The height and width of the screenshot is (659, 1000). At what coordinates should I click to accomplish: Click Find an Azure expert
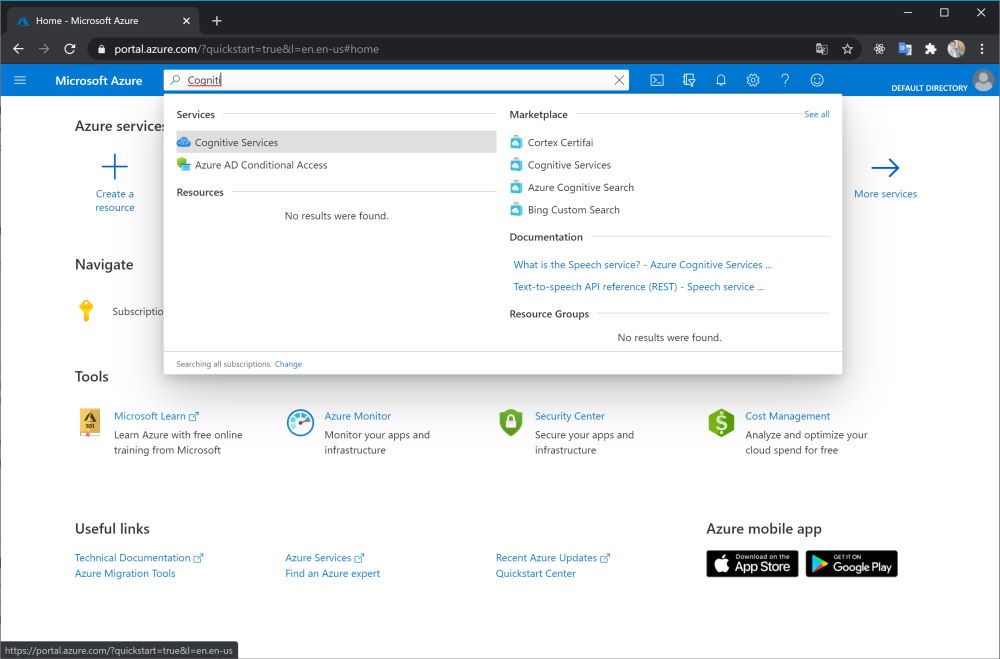click(x=332, y=574)
